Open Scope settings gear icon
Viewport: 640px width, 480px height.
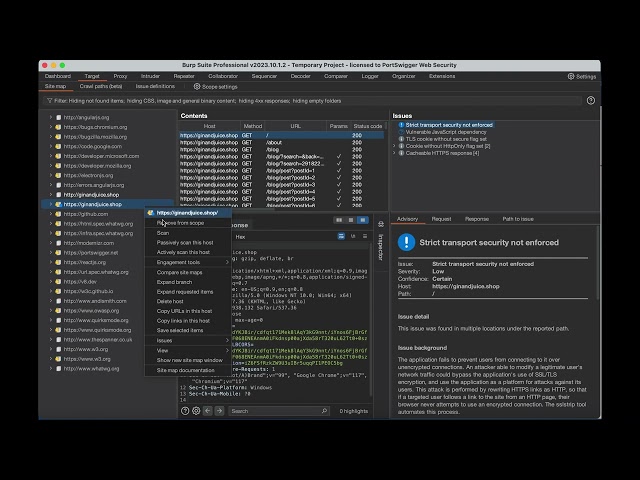pos(197,87)
